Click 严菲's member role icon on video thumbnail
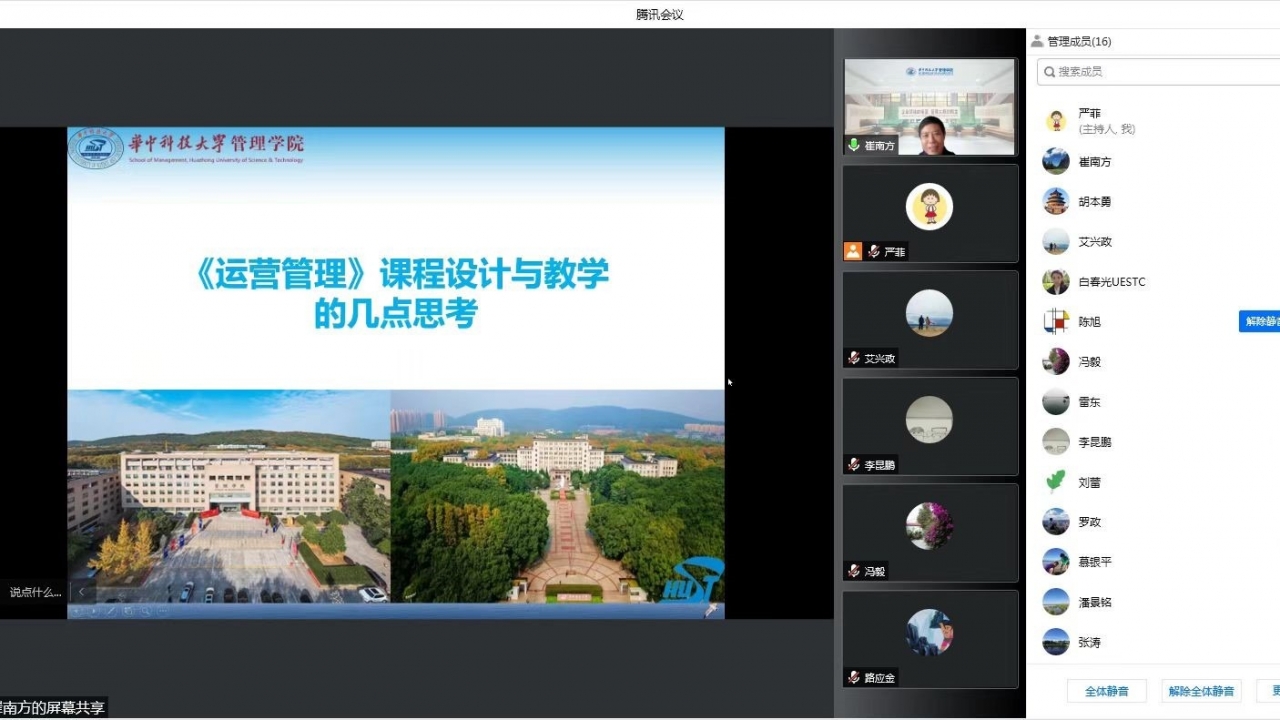The width and height of the screenshot is (1280, 720). pos(853,251)
